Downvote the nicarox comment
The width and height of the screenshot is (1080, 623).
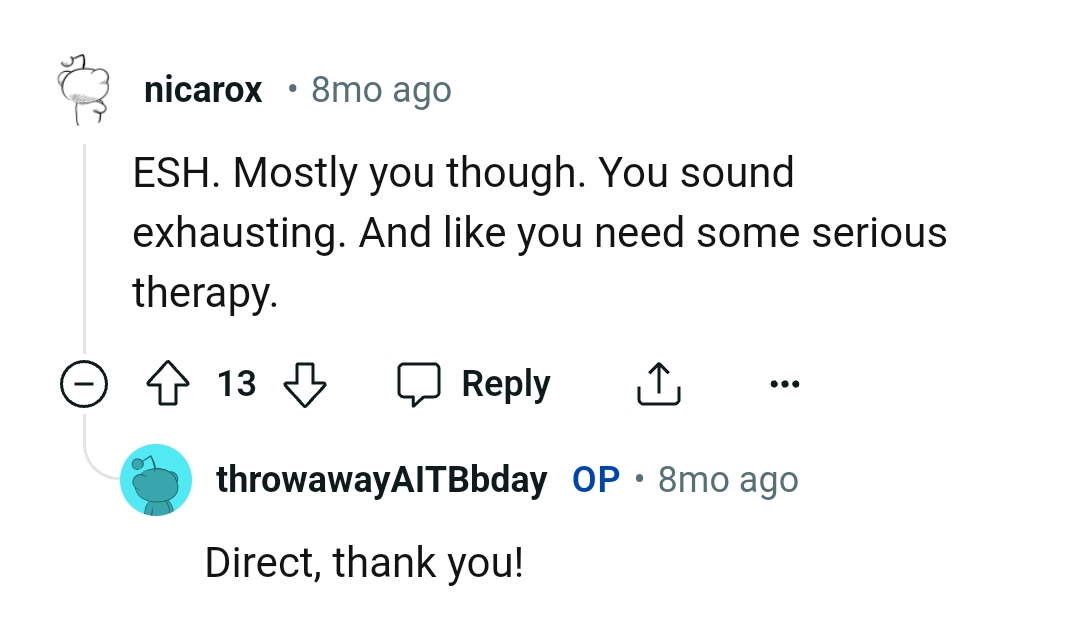coord(305,385)
